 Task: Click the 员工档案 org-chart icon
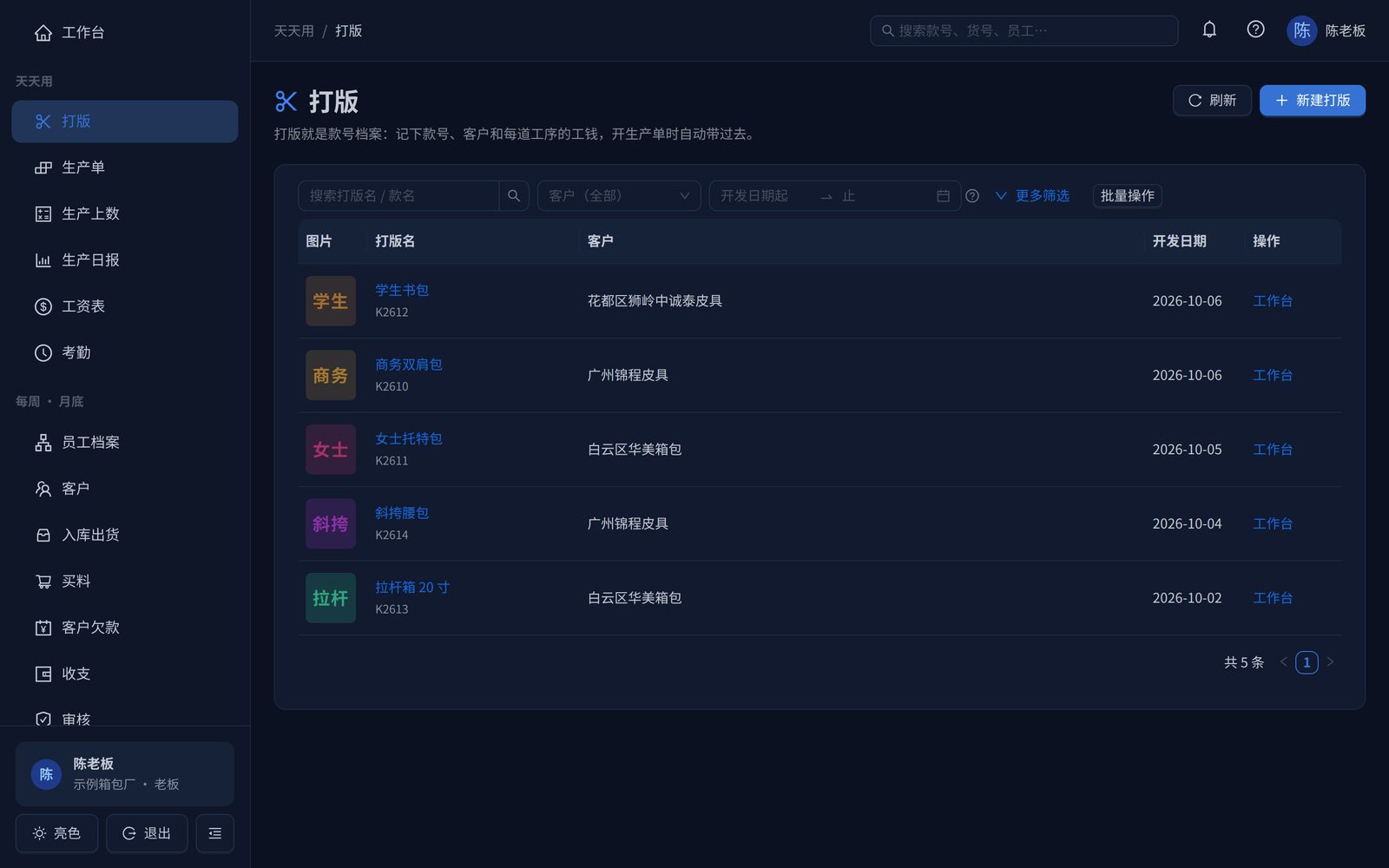[43, 443]
